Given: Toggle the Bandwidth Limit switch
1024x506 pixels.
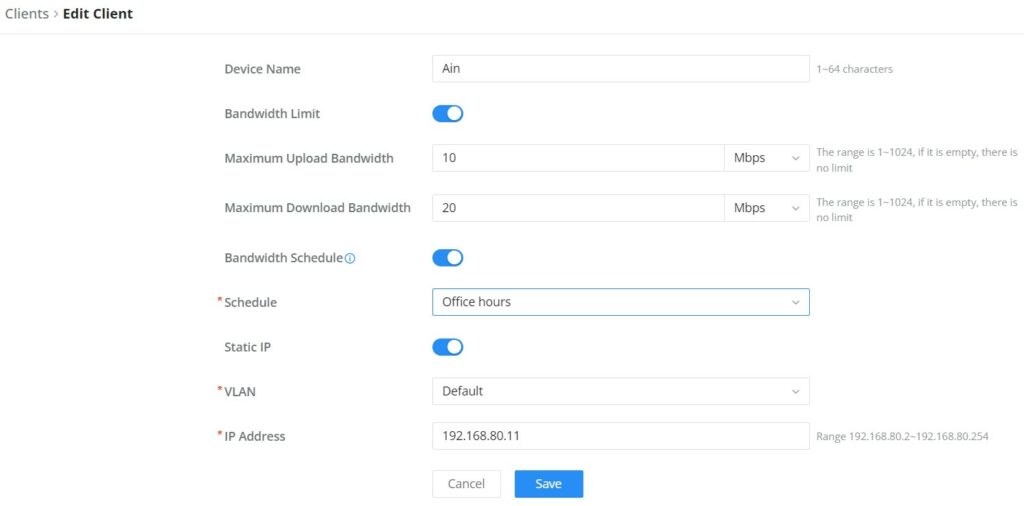Looking at the screenshot, I should 447,114.
